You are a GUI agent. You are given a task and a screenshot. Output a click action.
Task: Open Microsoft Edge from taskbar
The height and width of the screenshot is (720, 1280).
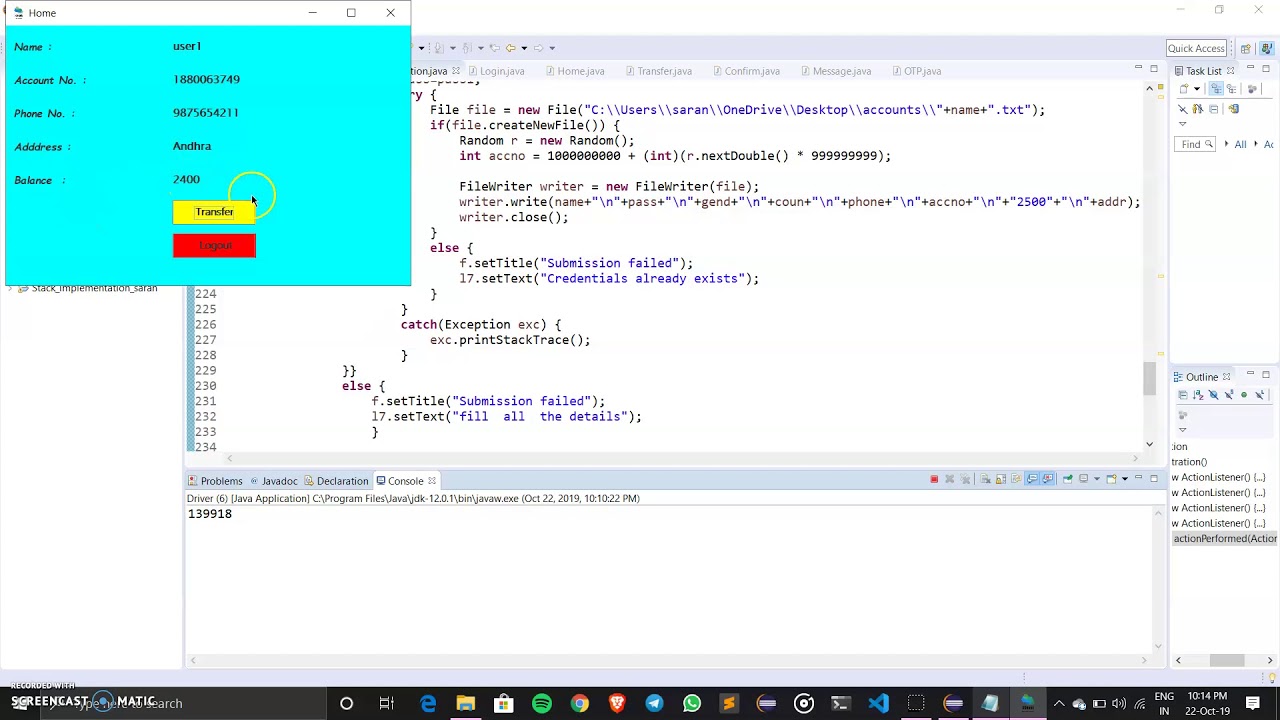[428, 704]
